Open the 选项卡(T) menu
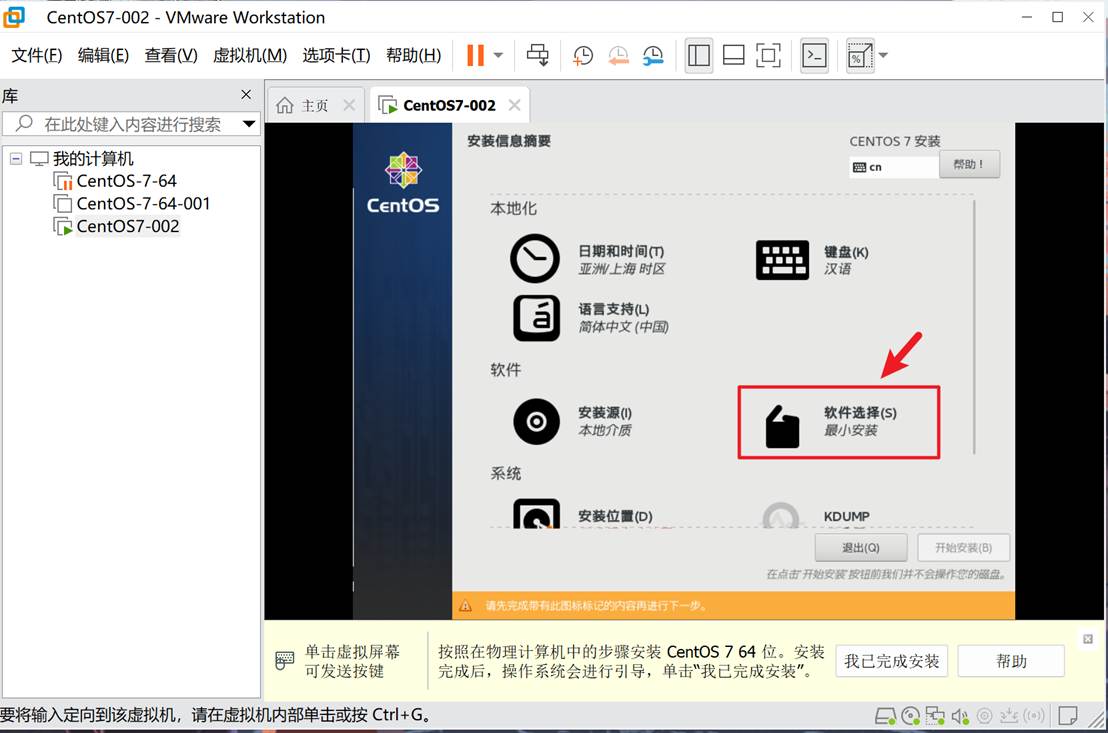Viewport: 1108px width, 733px height. [336, 55]
